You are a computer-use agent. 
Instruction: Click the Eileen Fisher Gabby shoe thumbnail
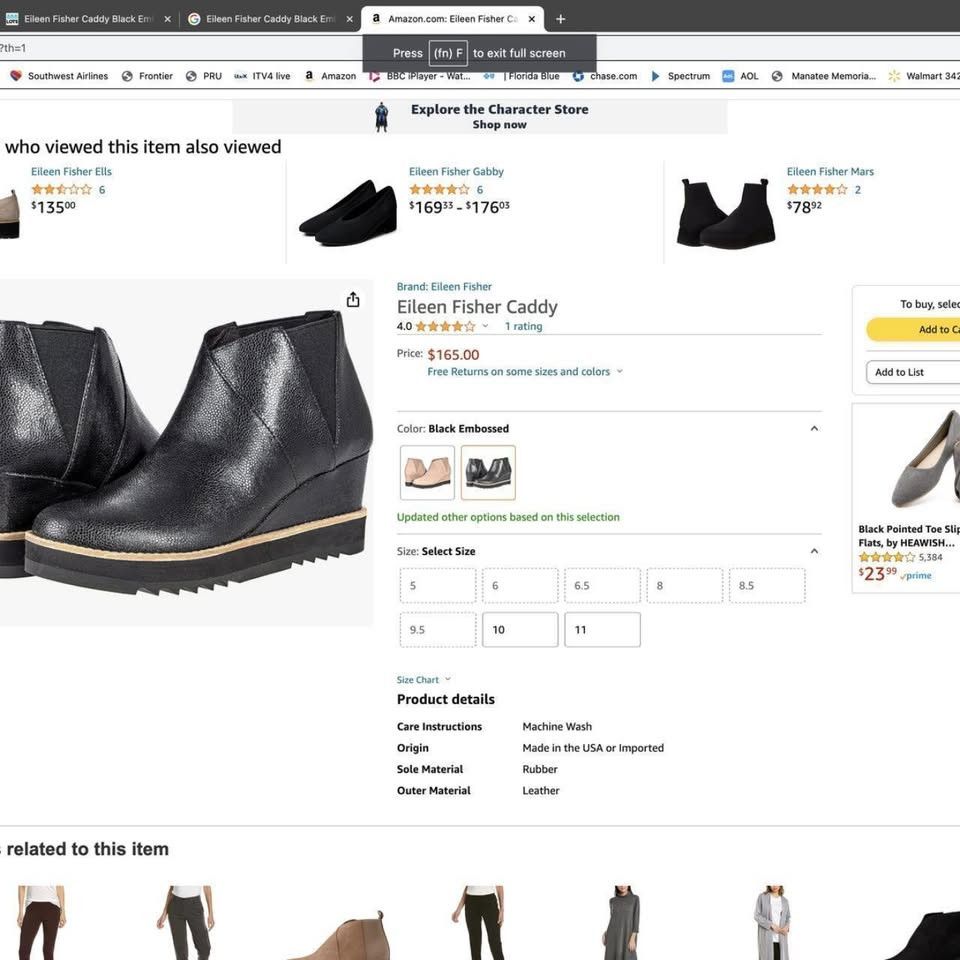[348, 212]
